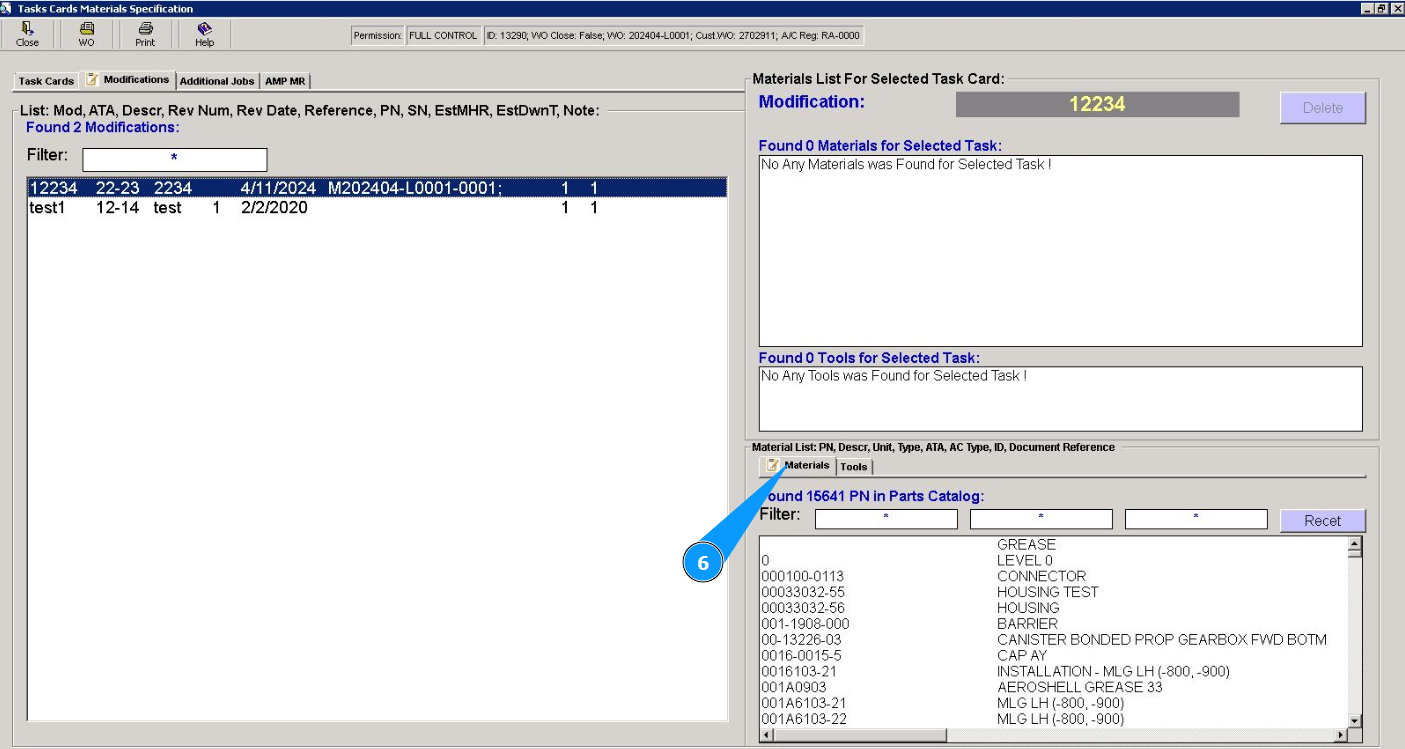Click the 'No Any Materials was Found' message

pyautogui.click(x=906, y=164)
